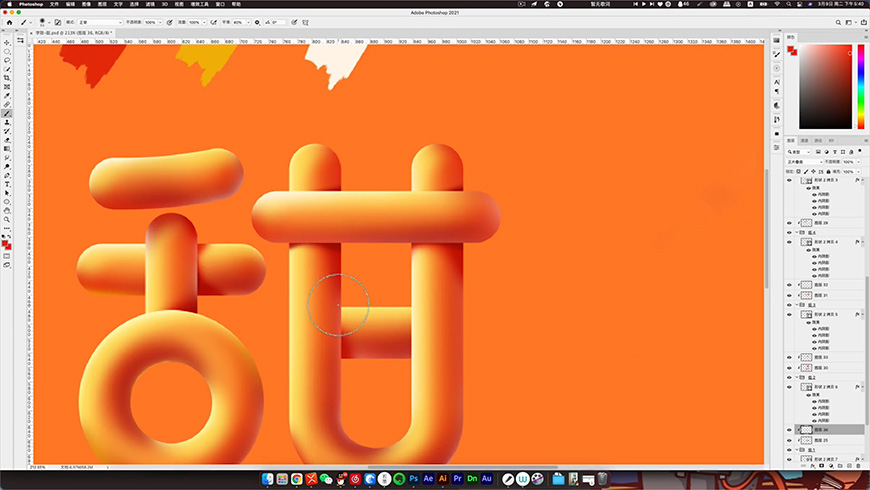
Task: Open After Effects from the Dock
Action: point(428,478)
